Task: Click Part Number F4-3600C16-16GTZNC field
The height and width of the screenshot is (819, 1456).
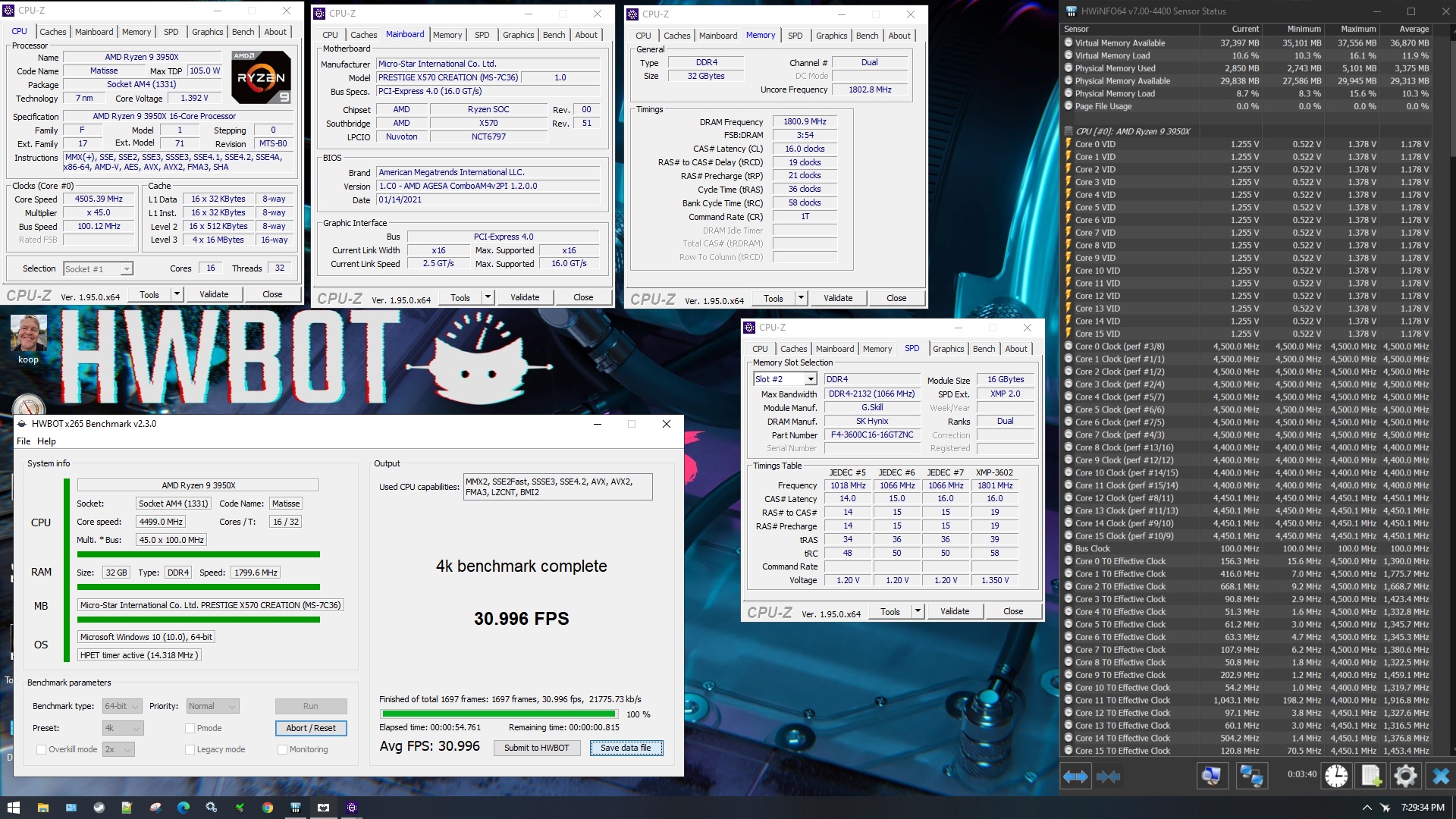Action: (x=872, y=435)
